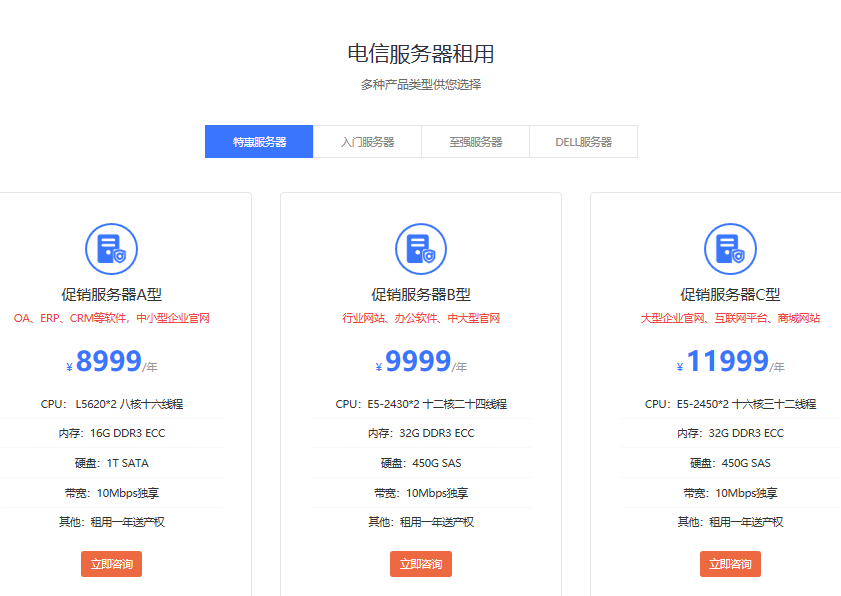Click 立即咨询 under 促销服务器A型
The height and width of the screenshot is (596, 841).
pos(112,564)
